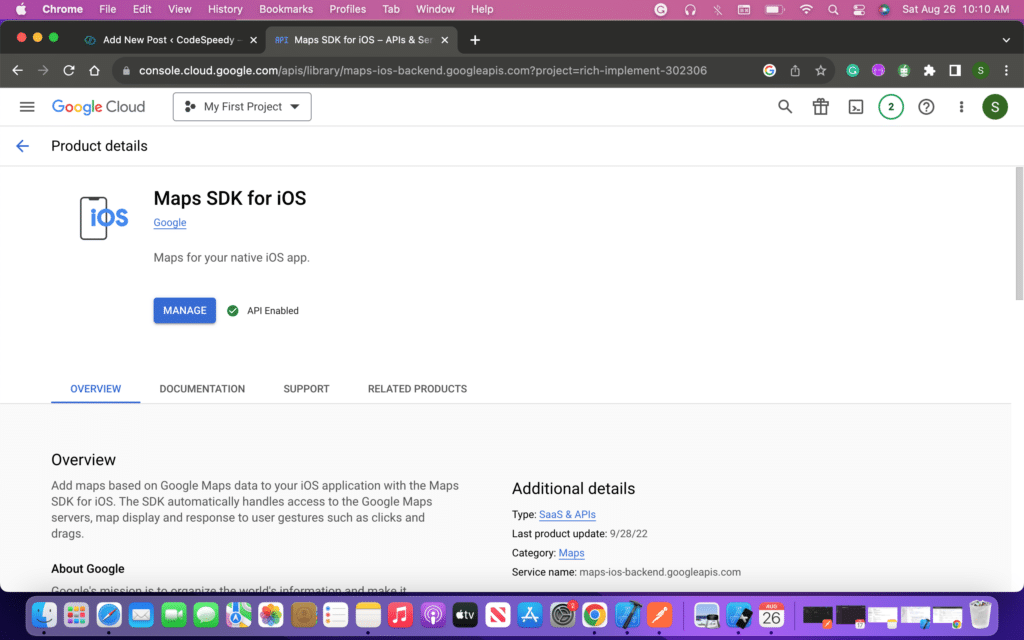Viewport: 1024px width, 640px height.
Task: Click the blue MANAGE button
Action: pos(184,311)
